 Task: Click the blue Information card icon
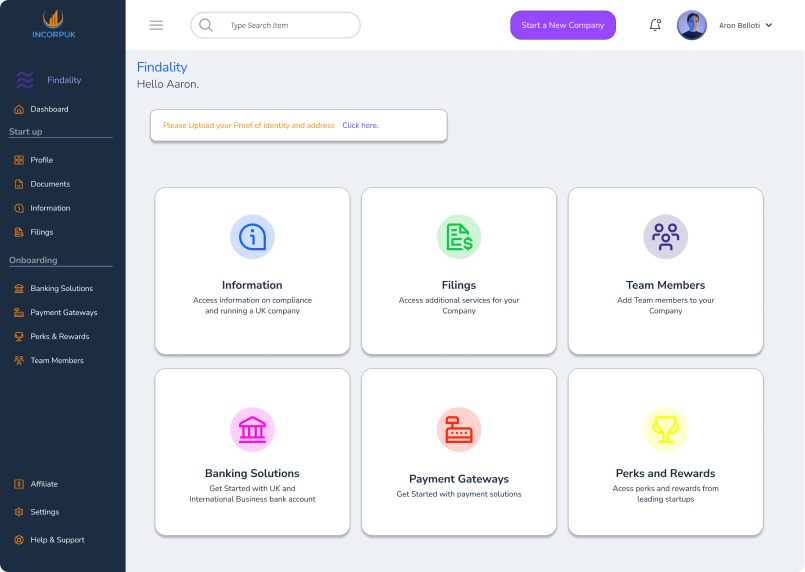coord(252,237)
